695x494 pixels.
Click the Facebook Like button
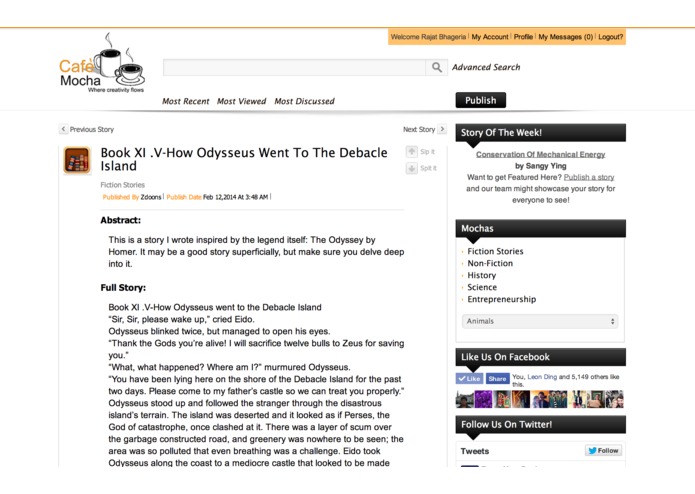pos(469,378)
